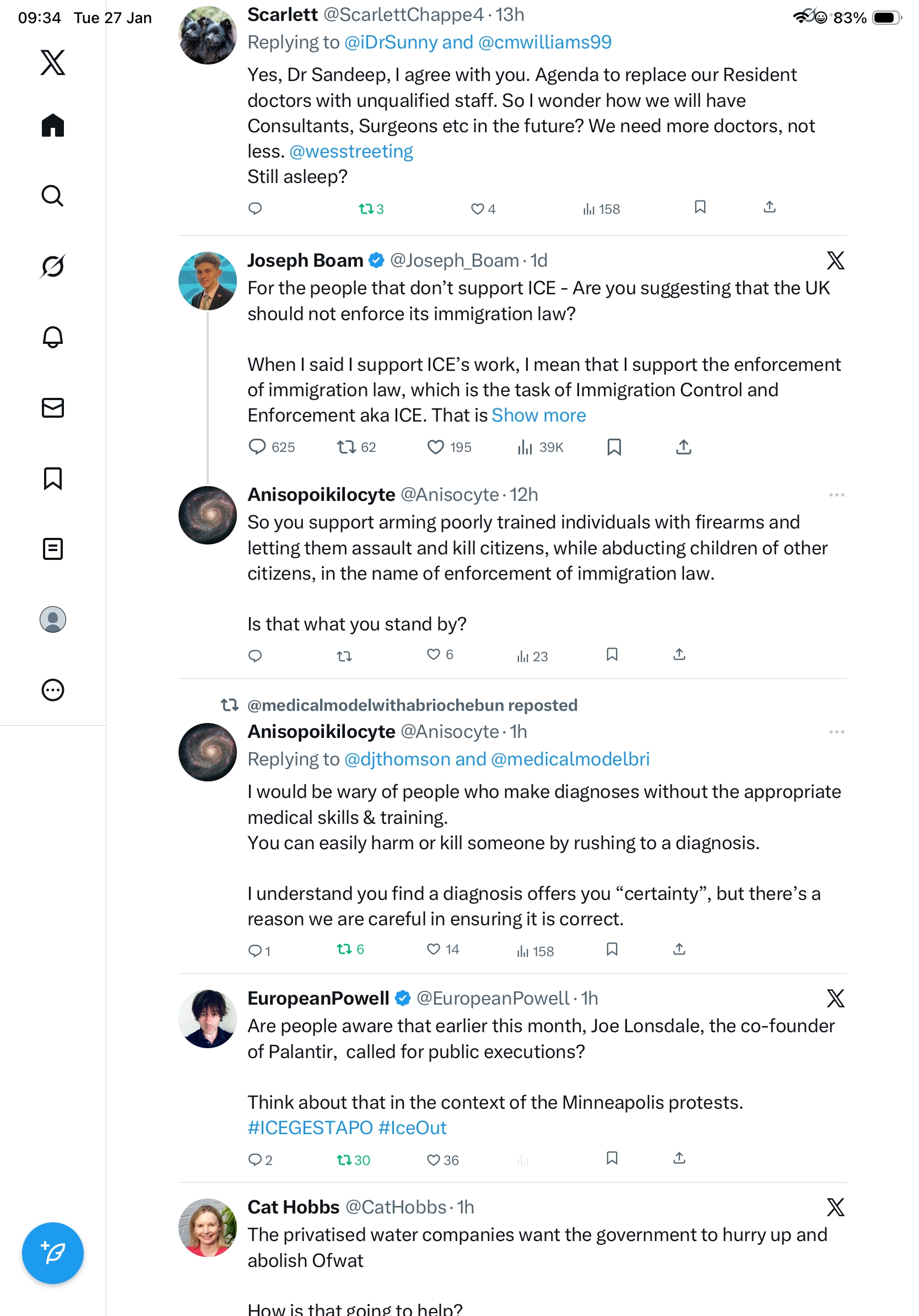This screenshot has width=919, height=1316.
Task: Open more options on Anisopoikilocyte's 12h post
Action: tap(836, 495)
